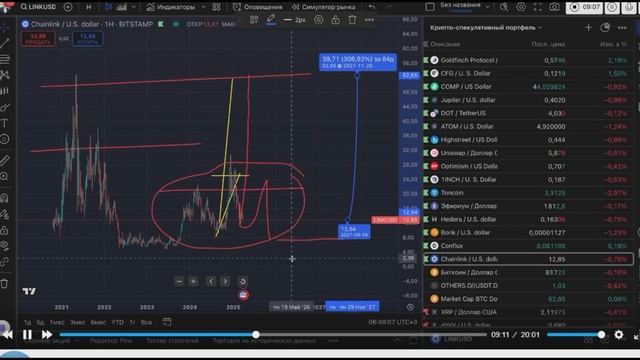Hide all drawings eye icon
Viewport: 640px width, 360px height.
4,246
